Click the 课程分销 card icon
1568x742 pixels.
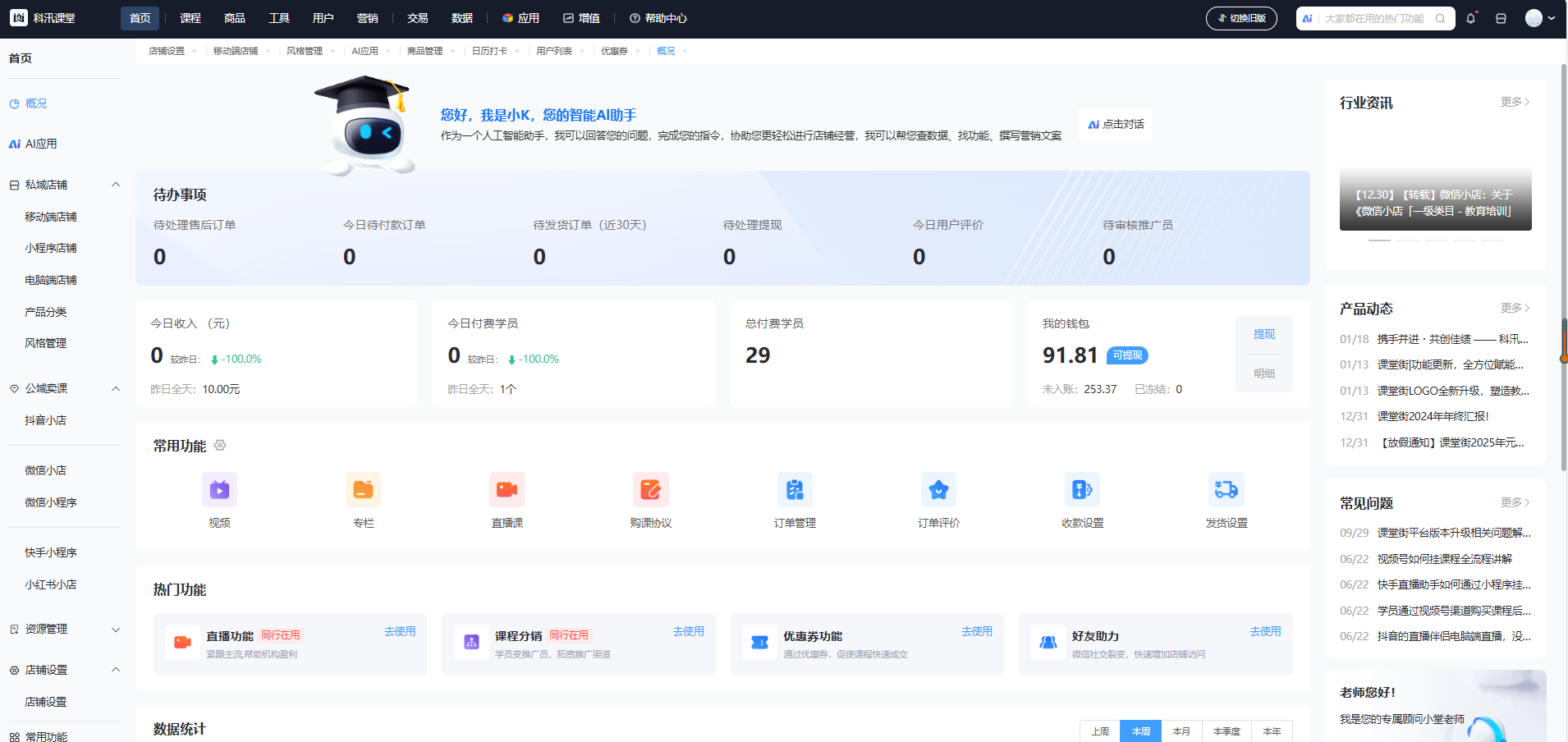pyautogui.click(x=471, y=642)
